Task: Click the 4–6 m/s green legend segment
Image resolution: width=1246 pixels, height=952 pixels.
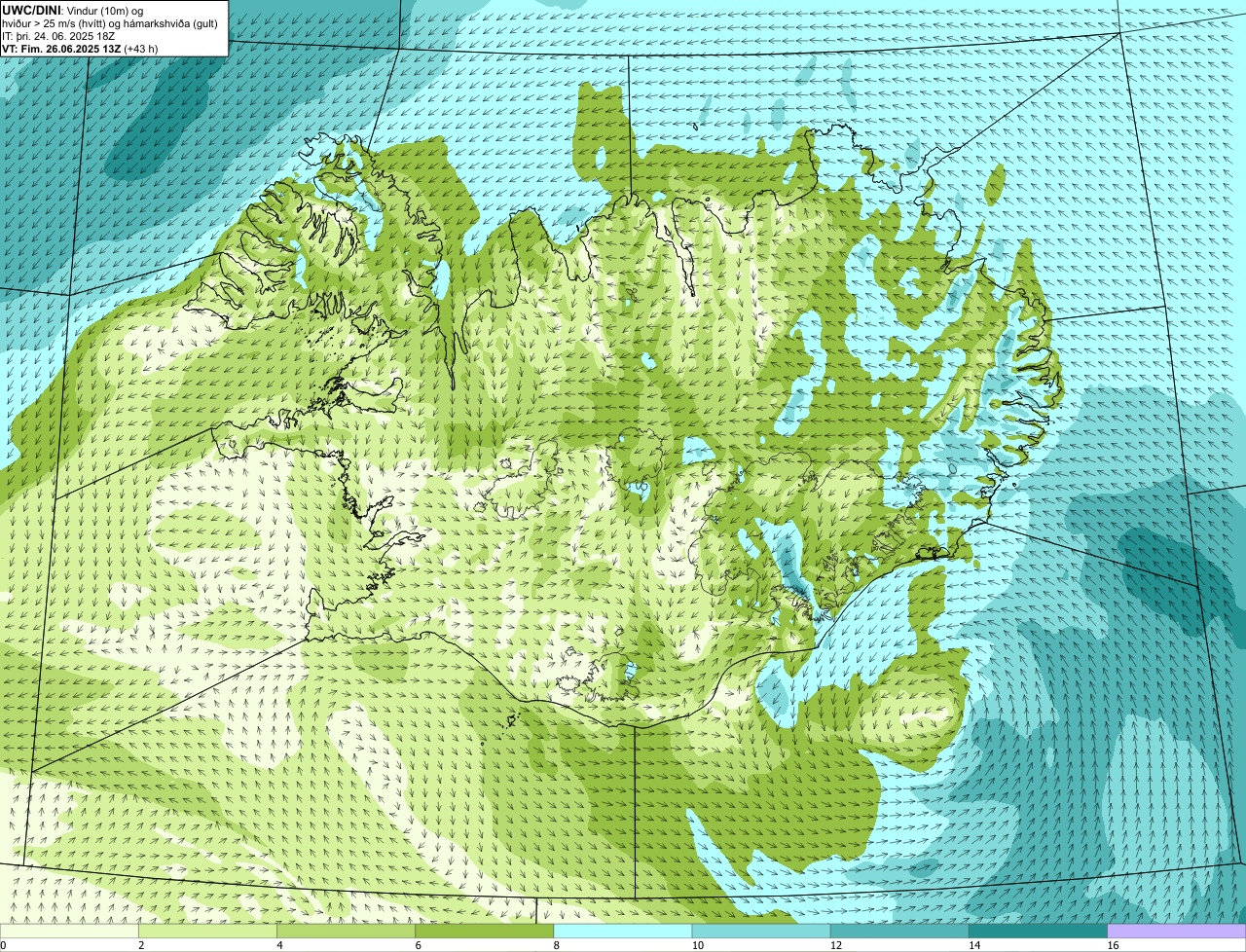Action: coord(346,931)
